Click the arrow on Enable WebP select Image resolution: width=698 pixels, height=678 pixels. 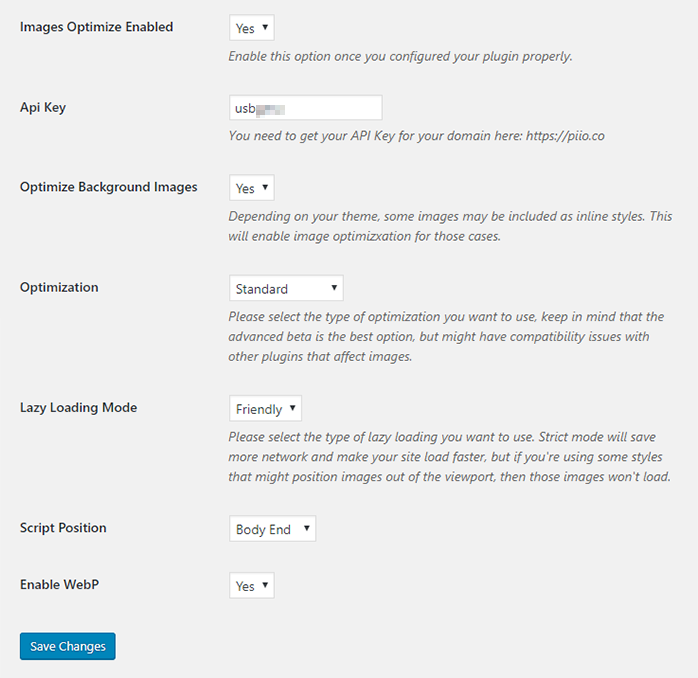pos(265,585)
